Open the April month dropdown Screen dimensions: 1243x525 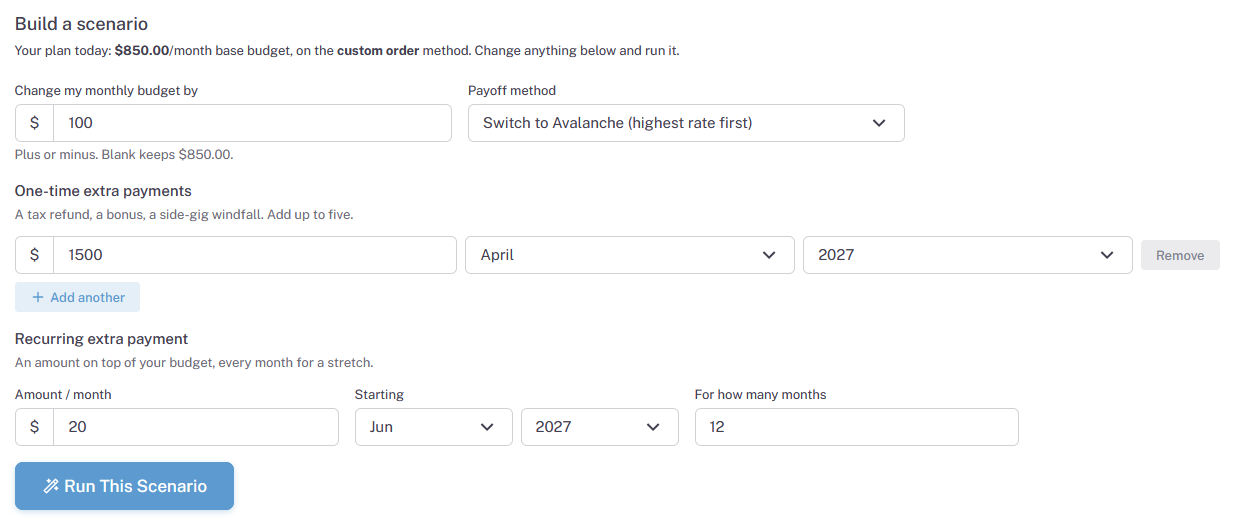[x=630, y=255]
